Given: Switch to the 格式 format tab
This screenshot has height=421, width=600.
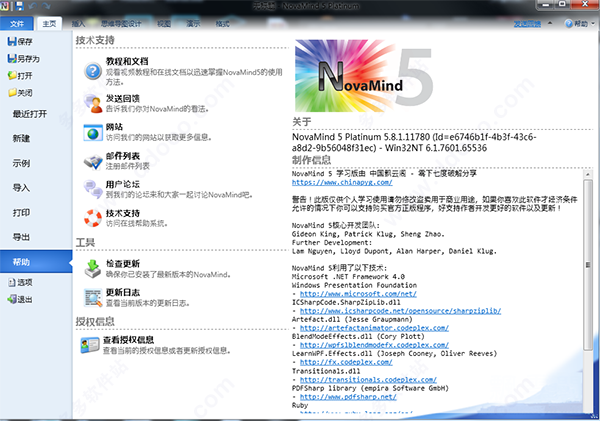Looking at the screenshot, I should pos(222,24).
